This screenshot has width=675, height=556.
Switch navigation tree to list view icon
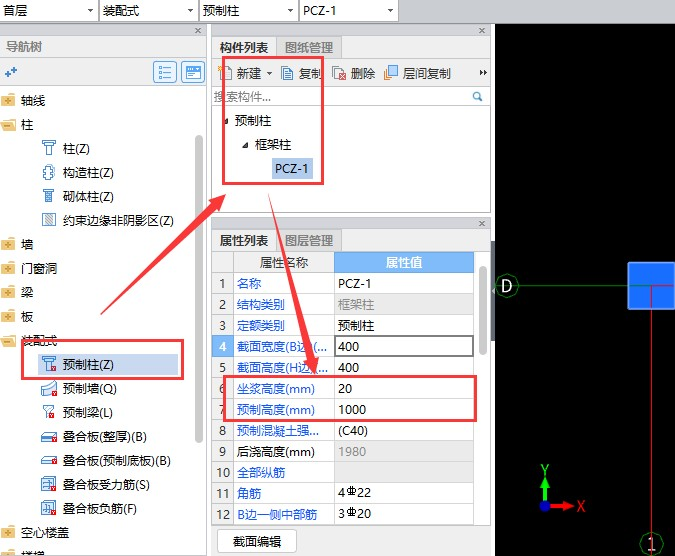click(x=165, y=72)
